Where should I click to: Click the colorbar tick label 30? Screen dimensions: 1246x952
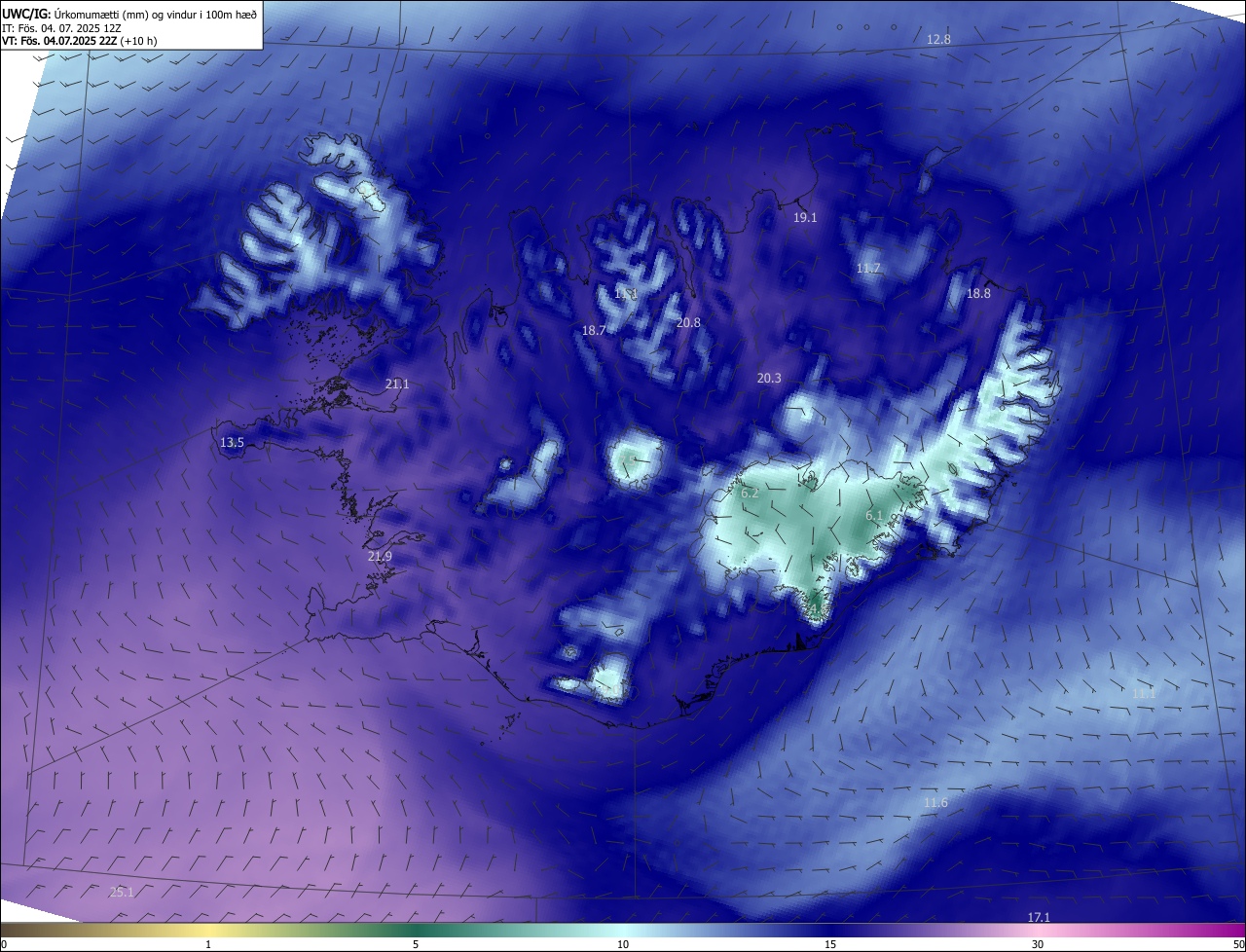click(1038, 945)
